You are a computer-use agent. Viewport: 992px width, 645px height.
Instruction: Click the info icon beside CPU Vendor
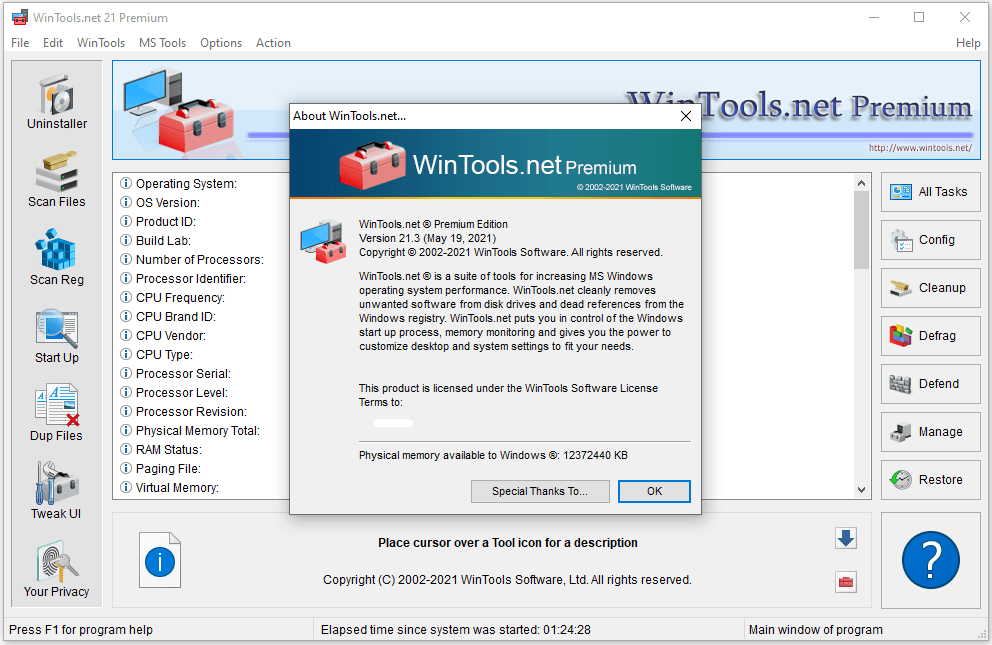[x=126, y=335]
